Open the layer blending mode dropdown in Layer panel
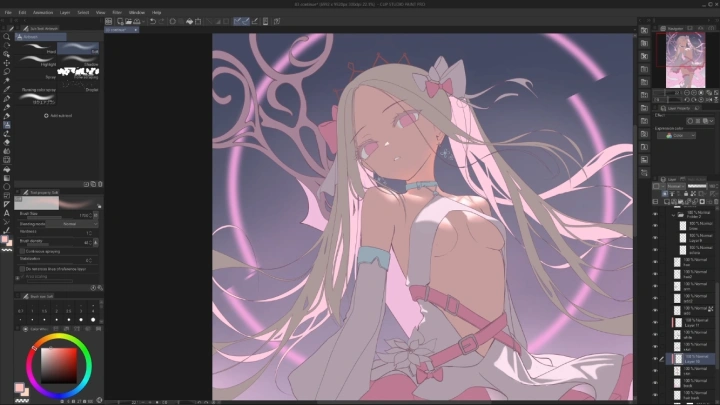720x405 pixels. 673,186
